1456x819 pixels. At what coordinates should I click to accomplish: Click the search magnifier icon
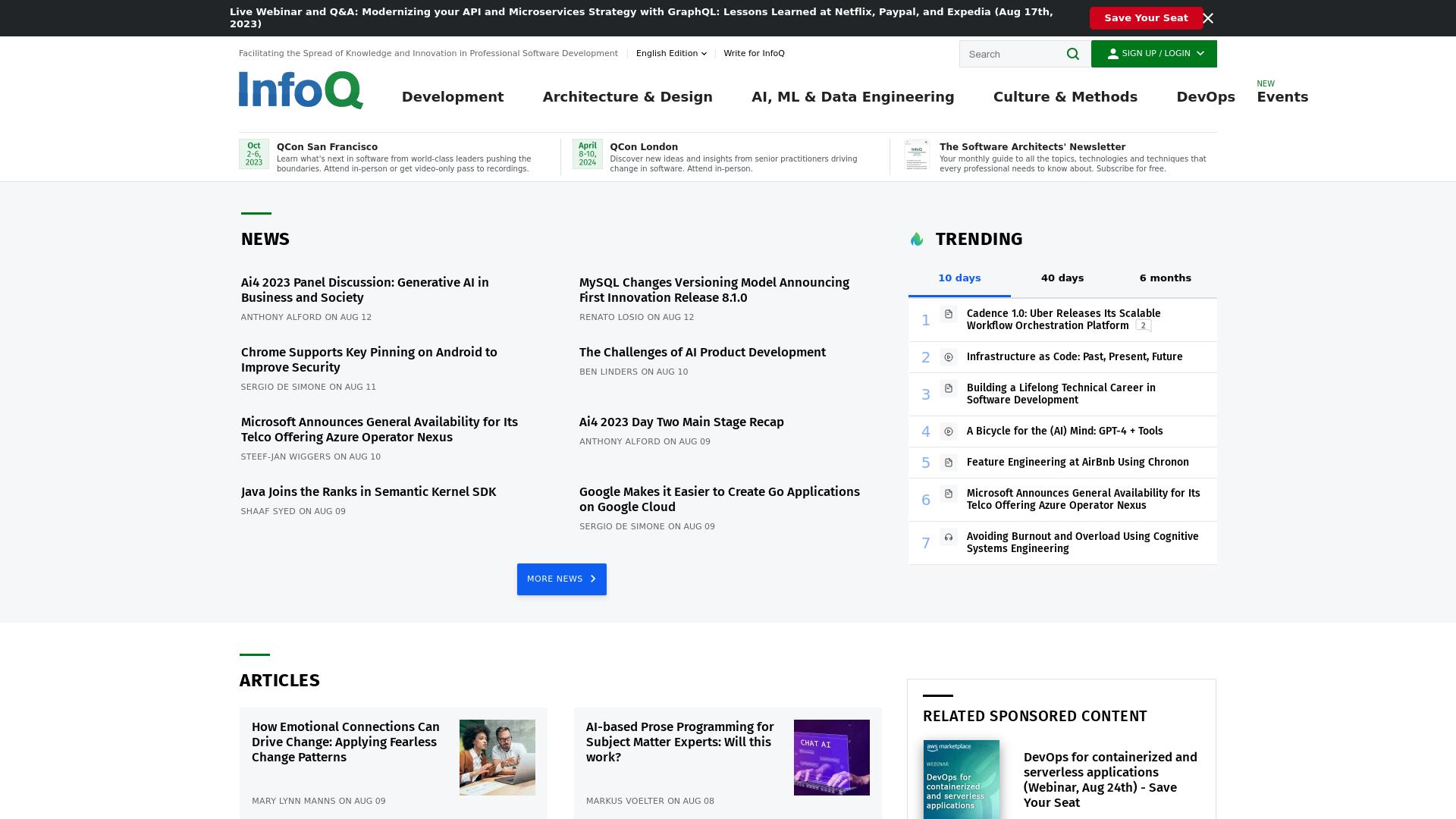[x=1072, y=54]
